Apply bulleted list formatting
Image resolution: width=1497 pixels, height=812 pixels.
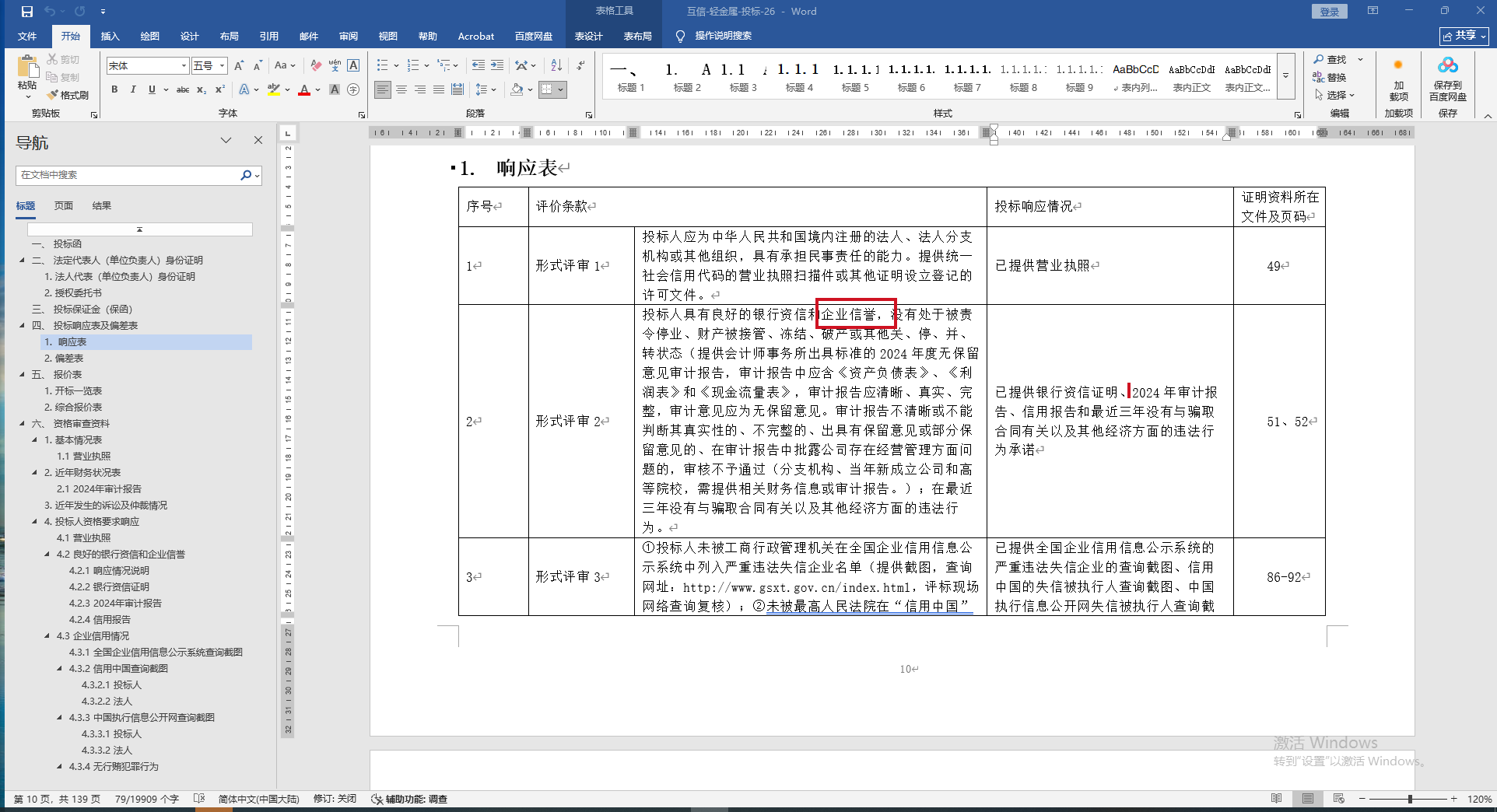(x=382, y=66)
